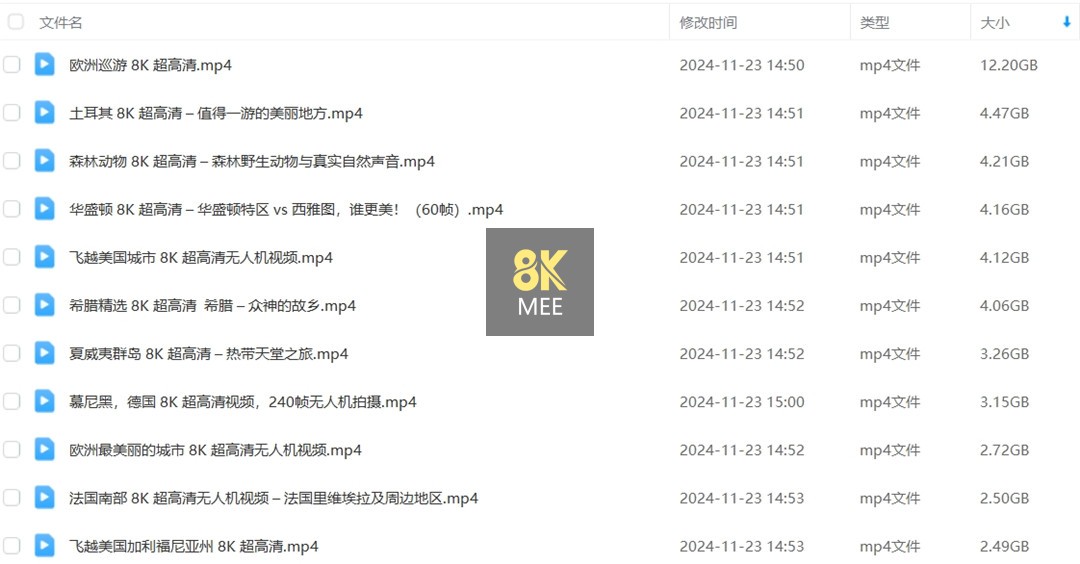Click modified time of 希腊精选 8K row

(x=742, y=306)
